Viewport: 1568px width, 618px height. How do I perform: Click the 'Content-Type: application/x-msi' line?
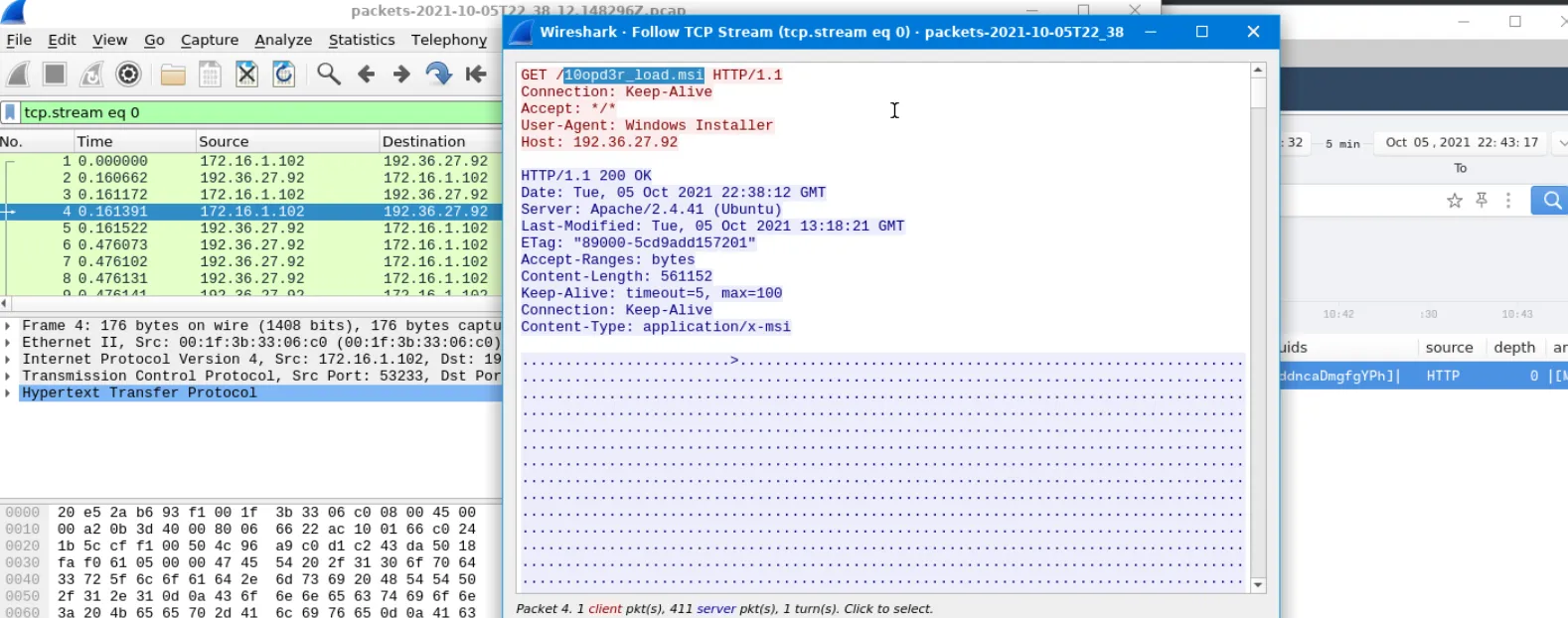(x=656, y=327)
